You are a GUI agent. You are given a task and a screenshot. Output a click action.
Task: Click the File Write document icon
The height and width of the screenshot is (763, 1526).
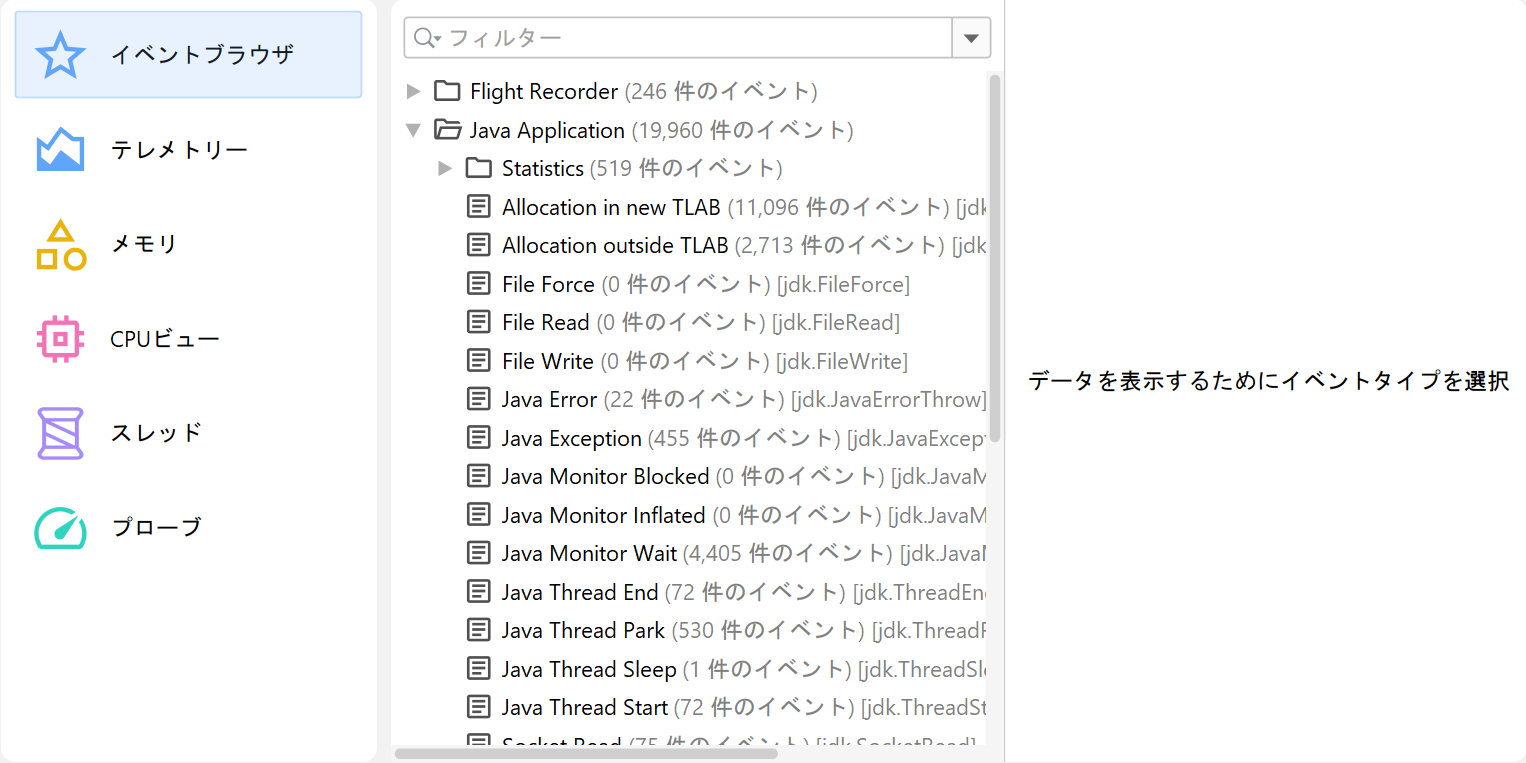[480, 361]
